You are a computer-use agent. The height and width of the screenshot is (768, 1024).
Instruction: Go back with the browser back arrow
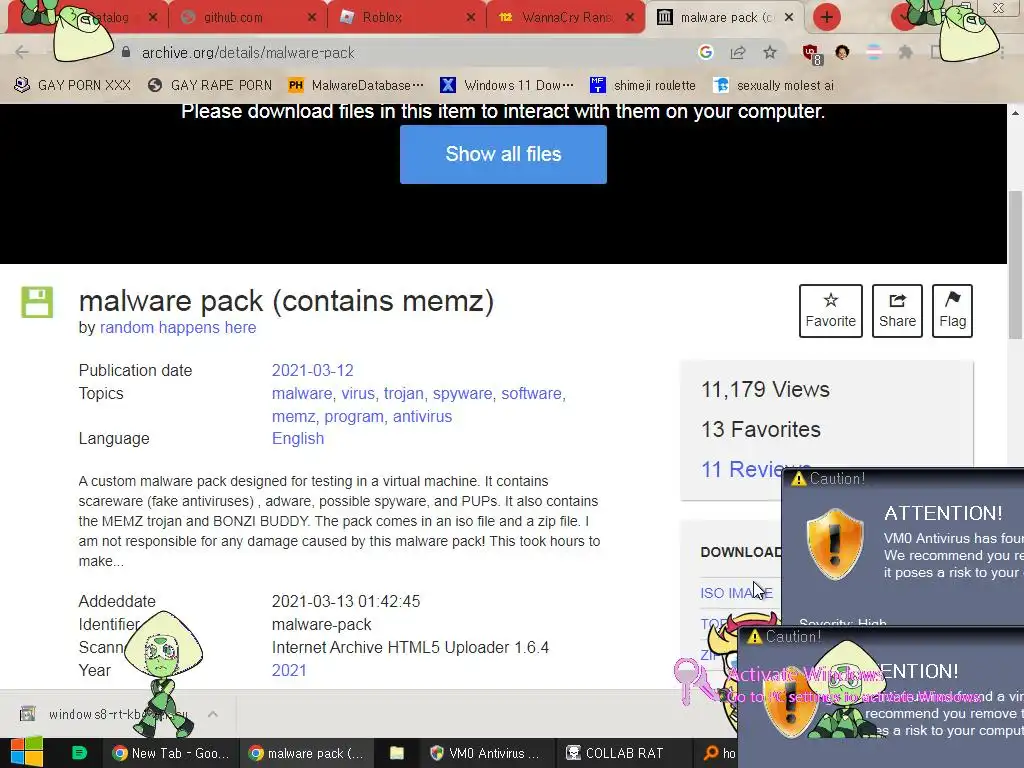tap(22, 52)
